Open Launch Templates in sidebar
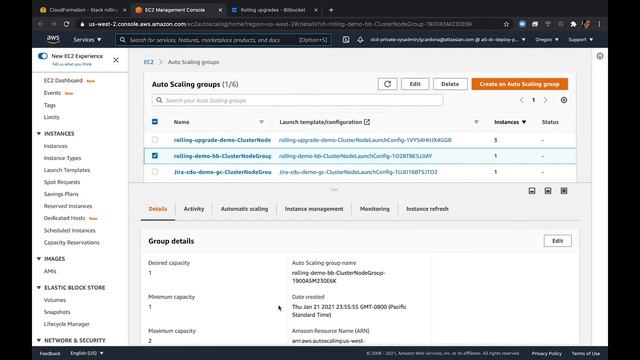The width and height of the screenshot is (640, 360). click(67, 170)
